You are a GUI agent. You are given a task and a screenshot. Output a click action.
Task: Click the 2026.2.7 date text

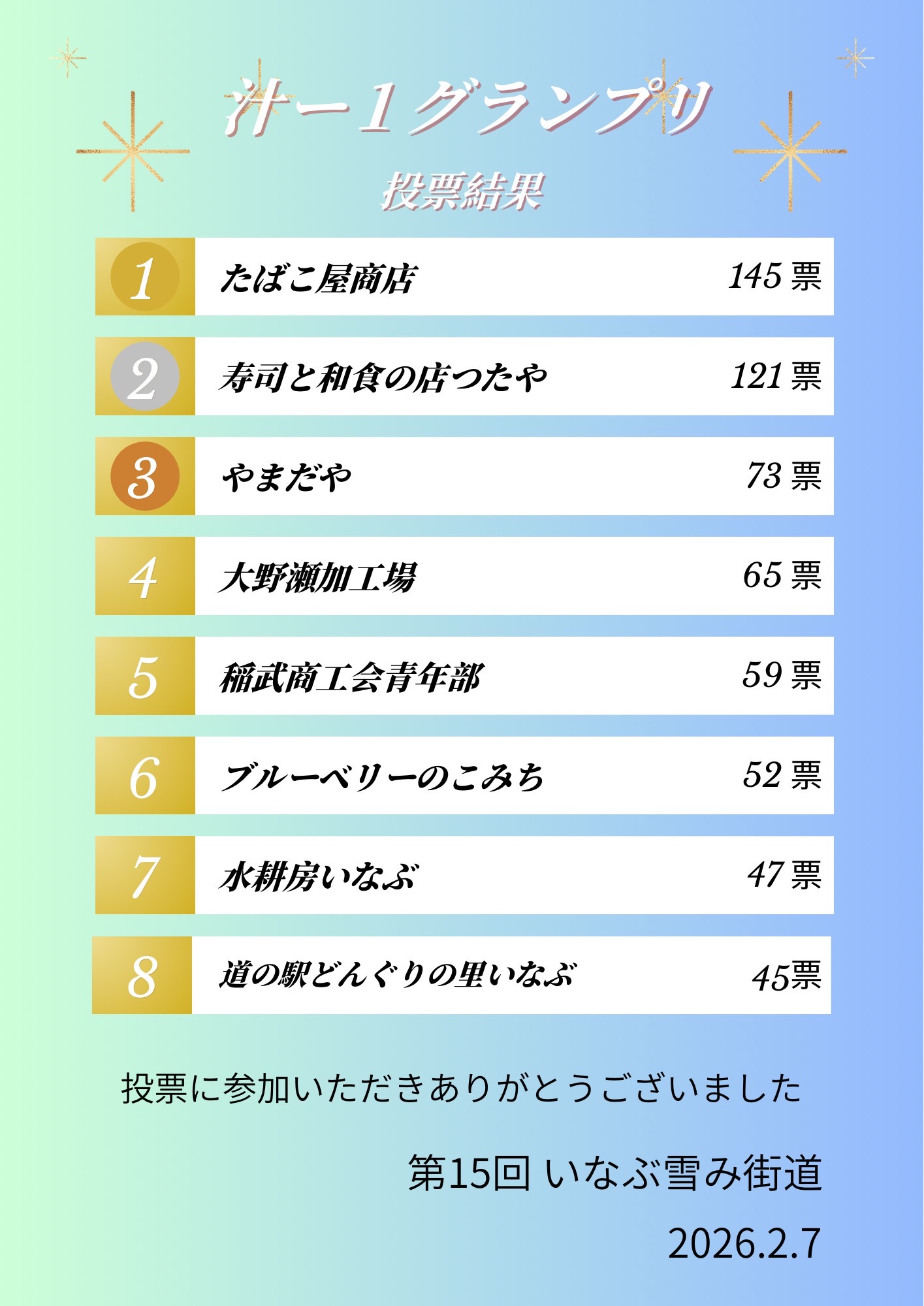[744, 1244]
